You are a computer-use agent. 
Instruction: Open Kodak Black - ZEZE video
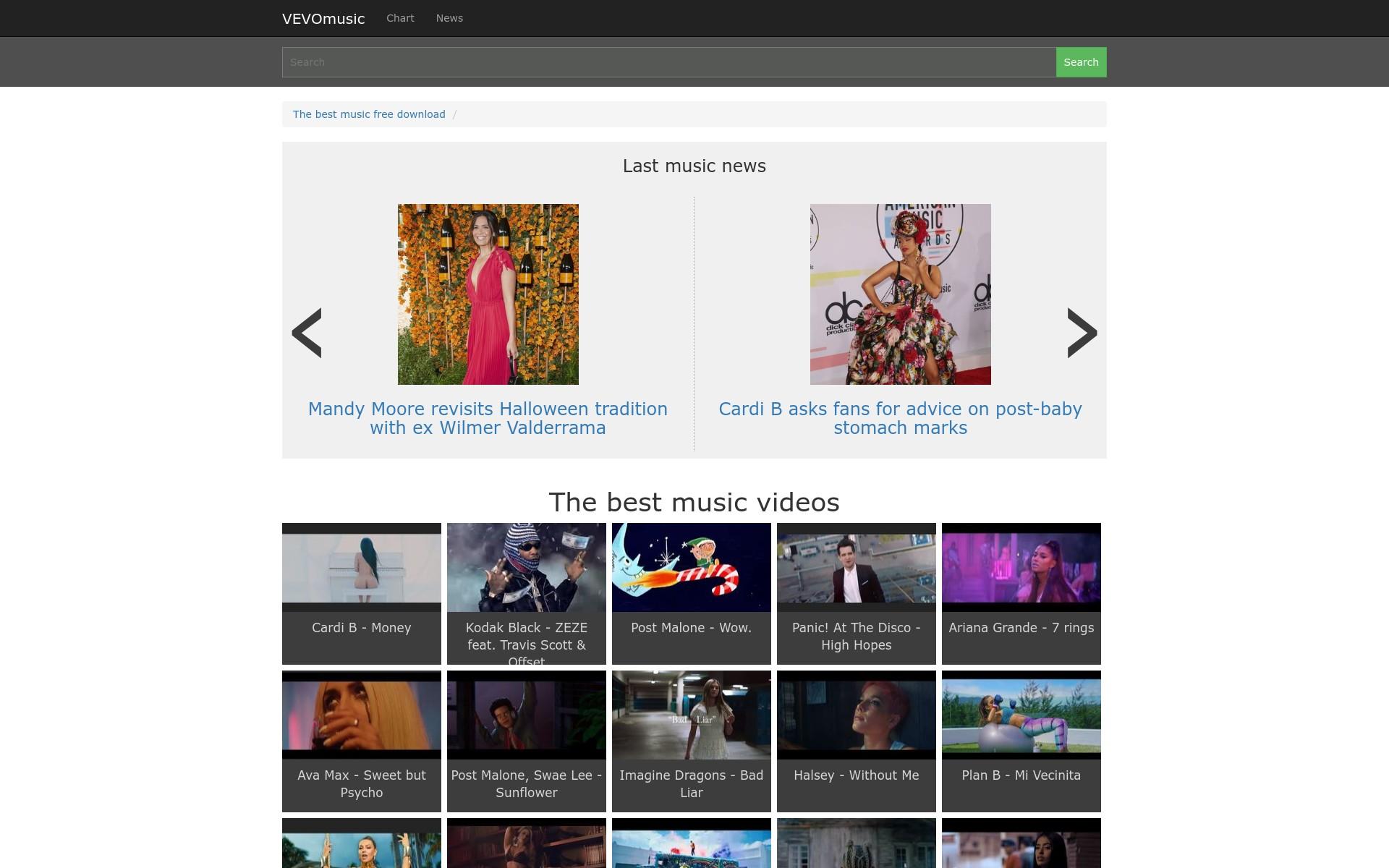point(527,593)
